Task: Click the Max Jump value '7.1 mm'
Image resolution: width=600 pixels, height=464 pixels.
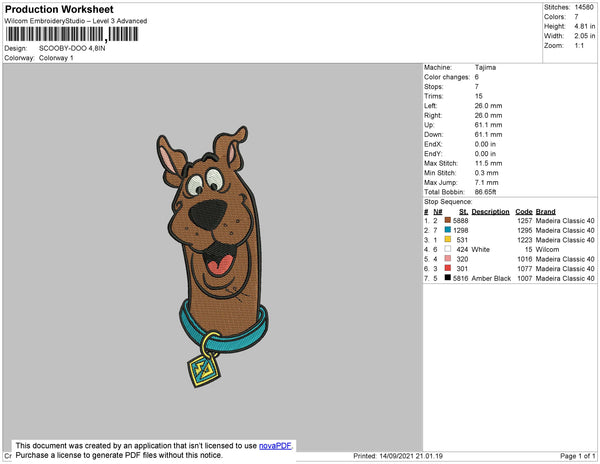Action: [x=486, y=182]
